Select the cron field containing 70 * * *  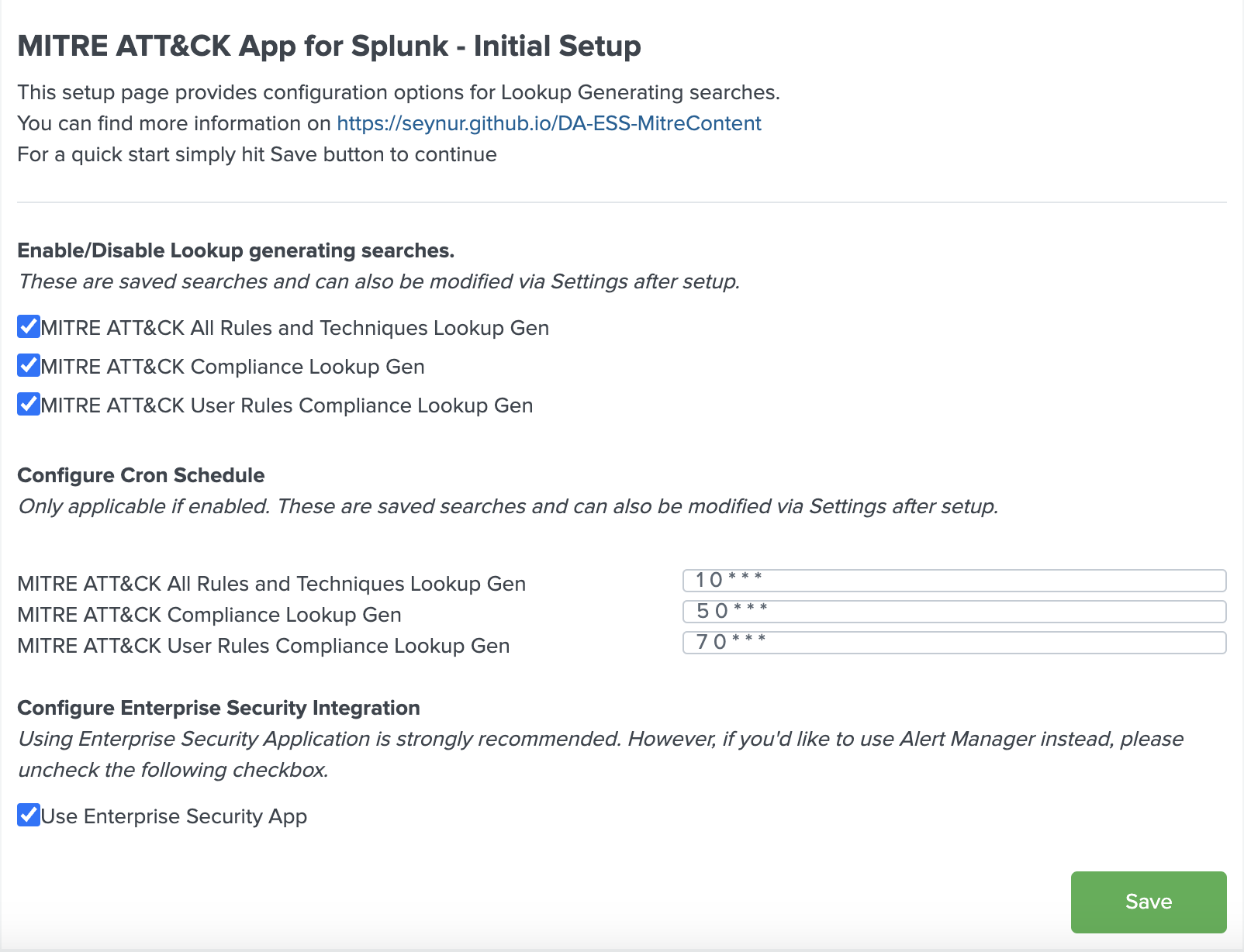[953, 643]
